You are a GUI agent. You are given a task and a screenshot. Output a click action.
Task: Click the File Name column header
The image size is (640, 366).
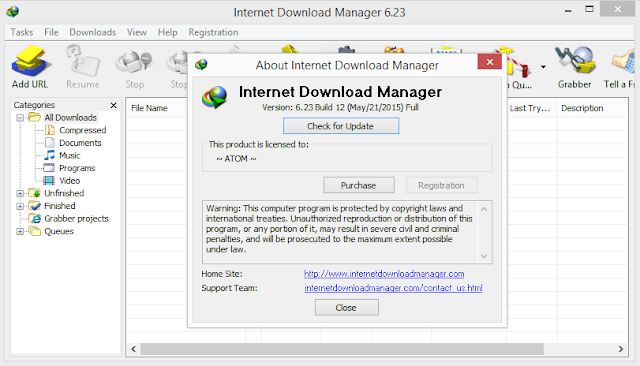coord(149,108)
